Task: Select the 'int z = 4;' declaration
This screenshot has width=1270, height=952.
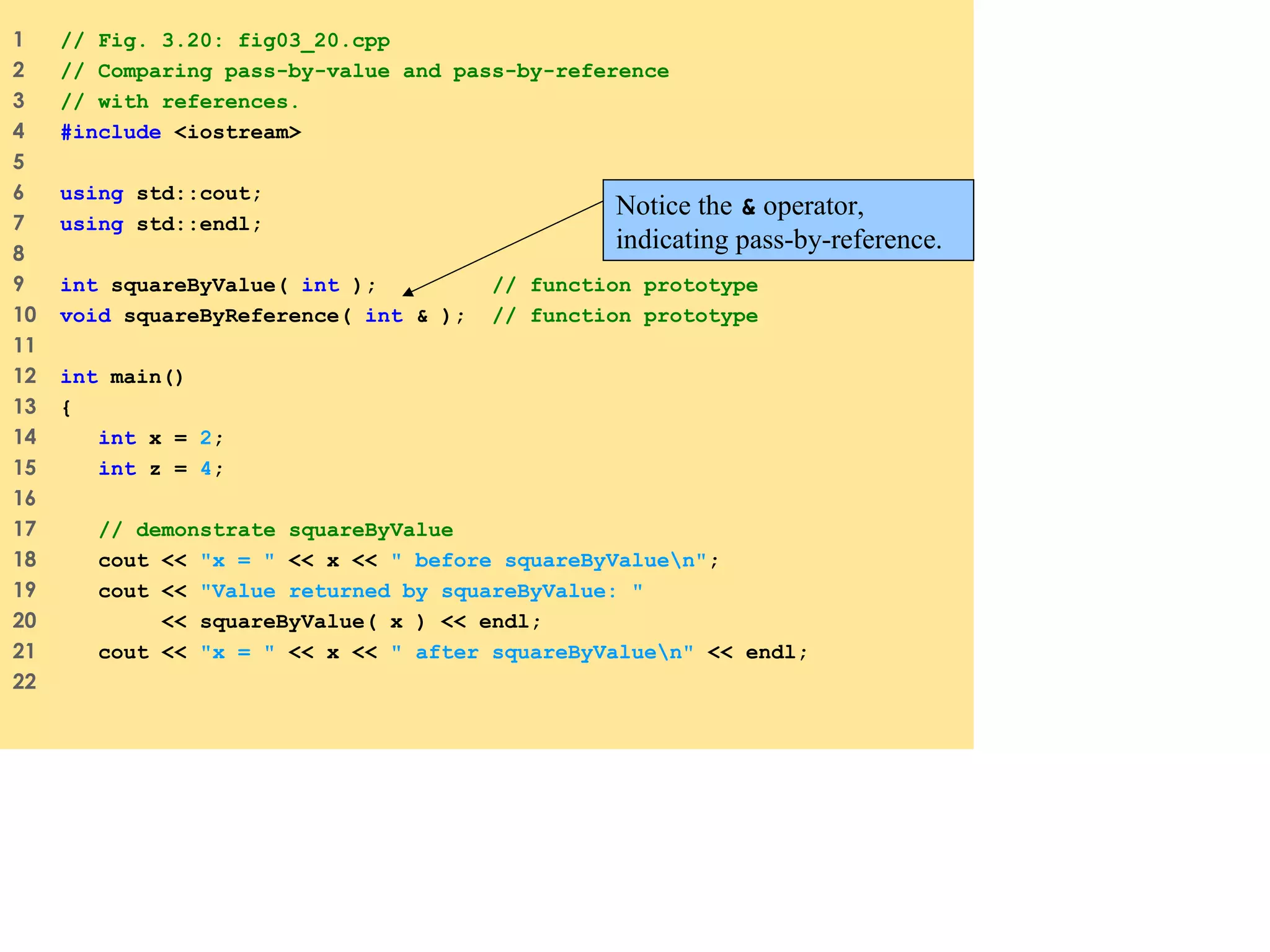Action: tap(161, 469)
